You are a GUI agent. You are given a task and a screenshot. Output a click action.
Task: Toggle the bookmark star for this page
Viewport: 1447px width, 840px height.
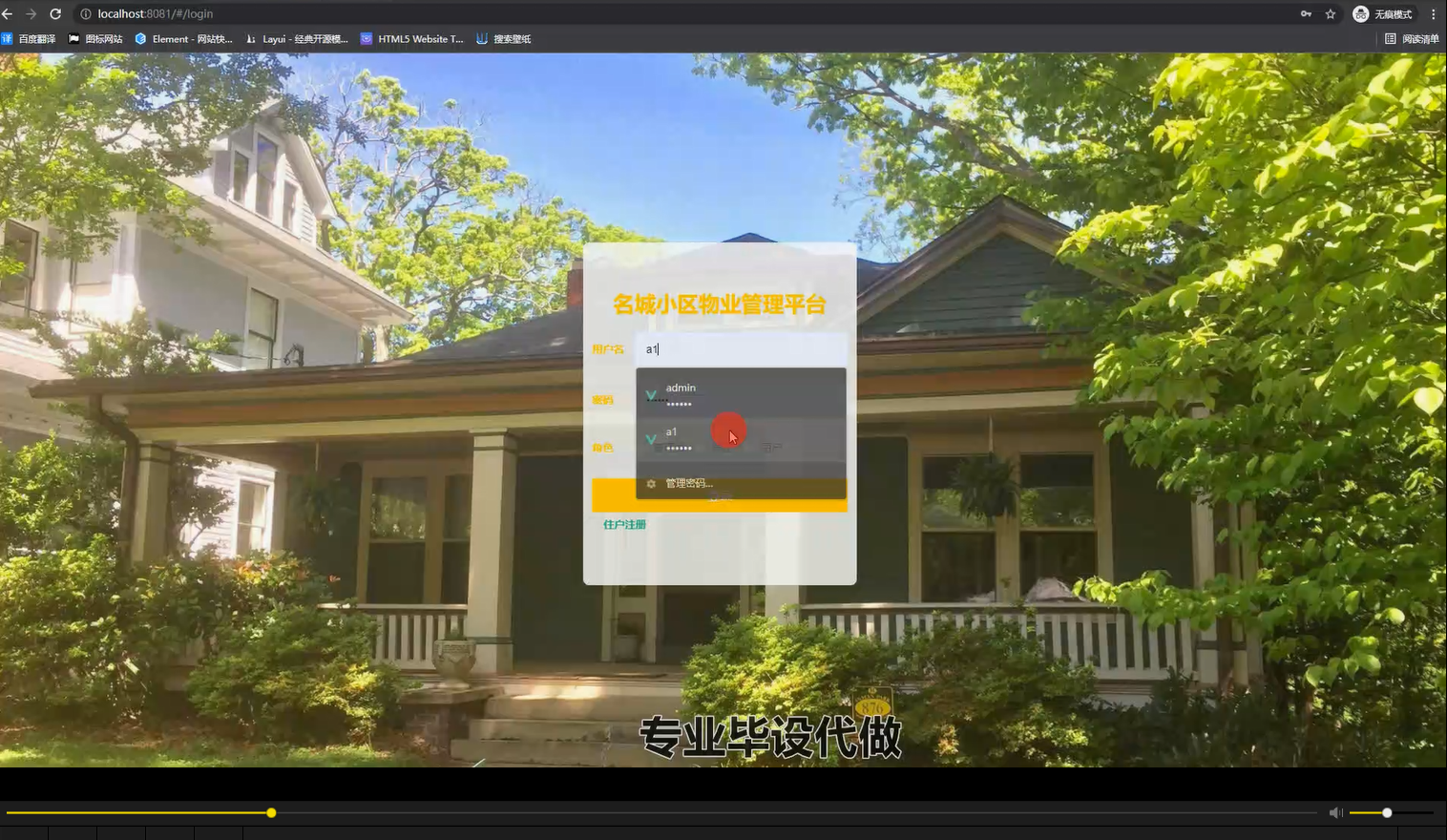1331,13
